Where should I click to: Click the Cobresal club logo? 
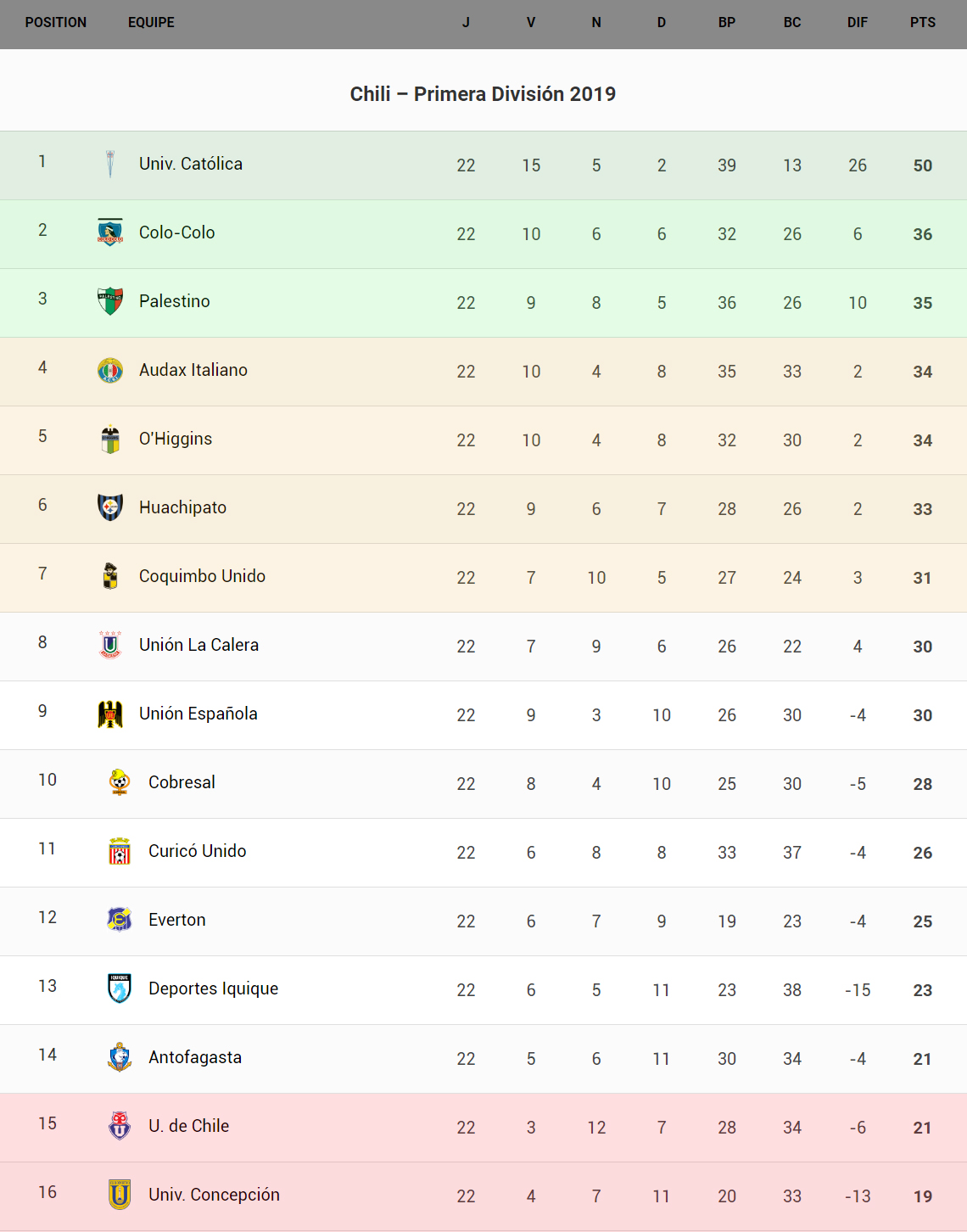coord(120,782)
